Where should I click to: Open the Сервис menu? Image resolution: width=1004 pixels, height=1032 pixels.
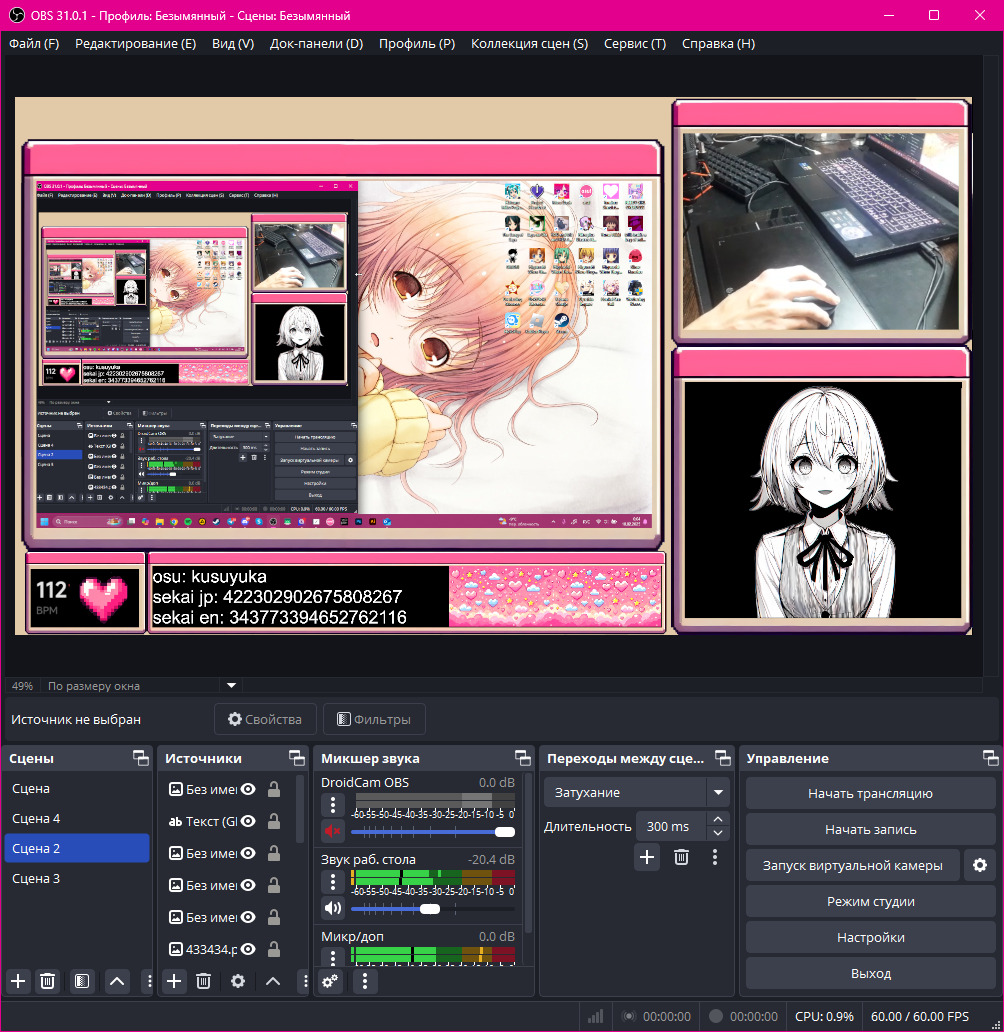635,43
